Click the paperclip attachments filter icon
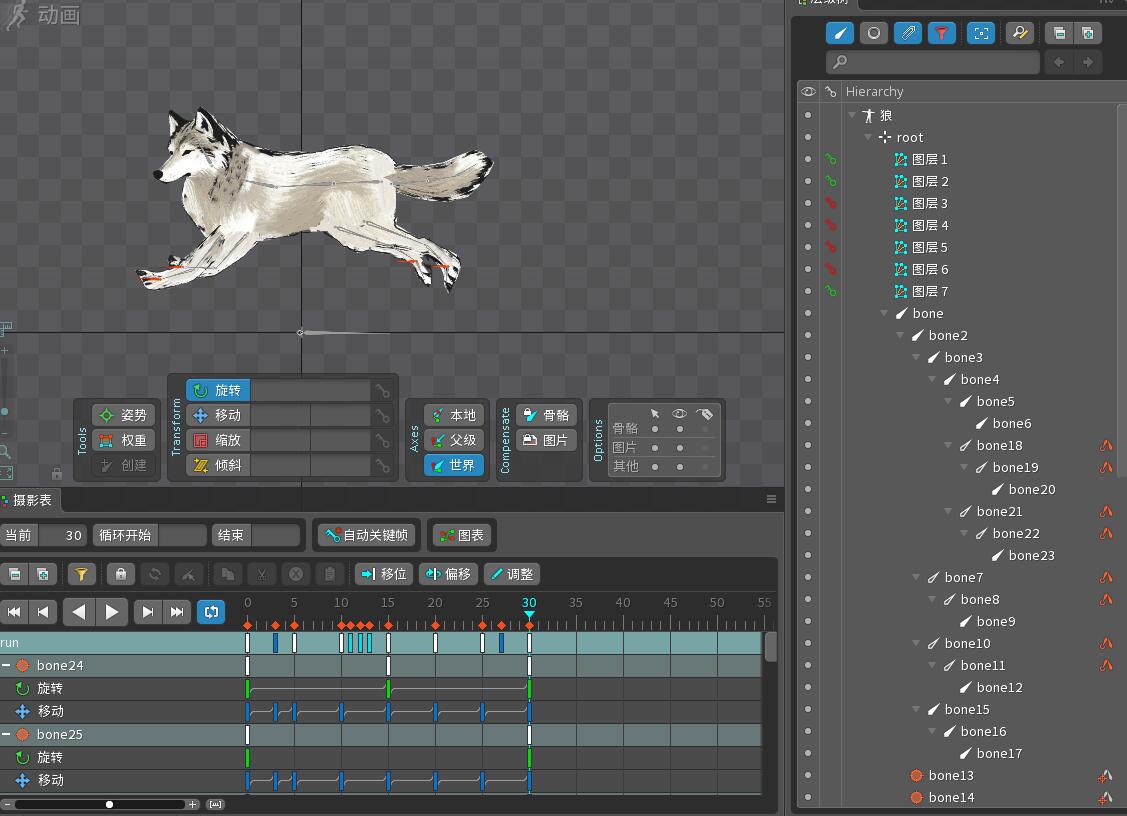This screenshot has height=816, width=1127. [907, 33]
